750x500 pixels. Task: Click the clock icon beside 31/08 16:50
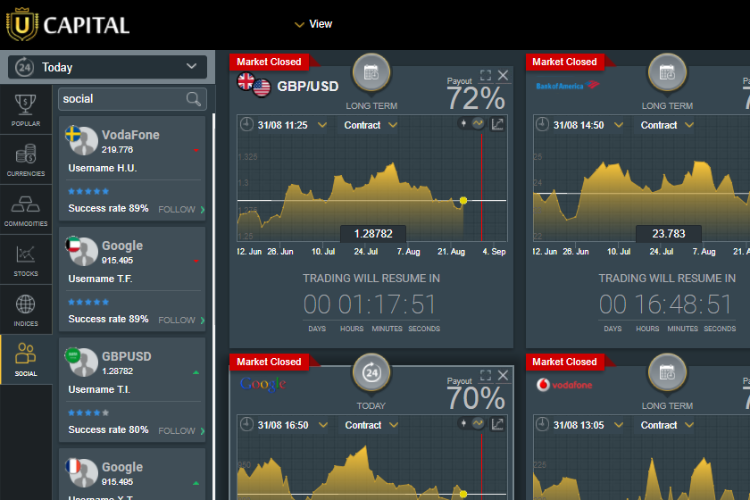click(246, 424)
